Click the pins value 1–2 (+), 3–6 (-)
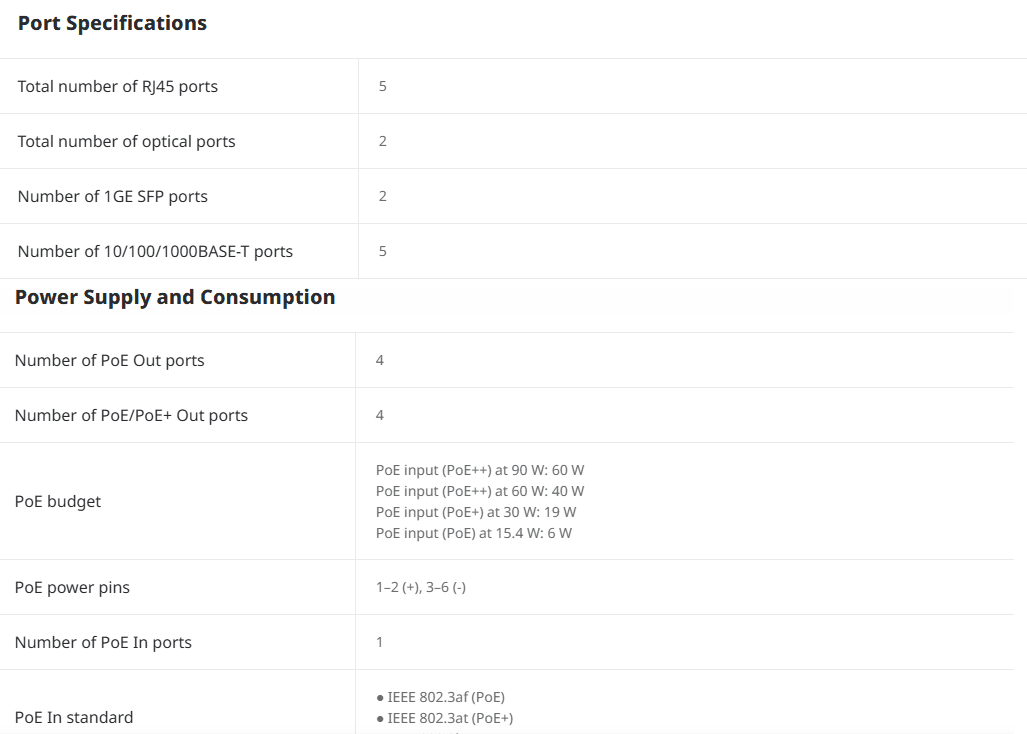 420,587
